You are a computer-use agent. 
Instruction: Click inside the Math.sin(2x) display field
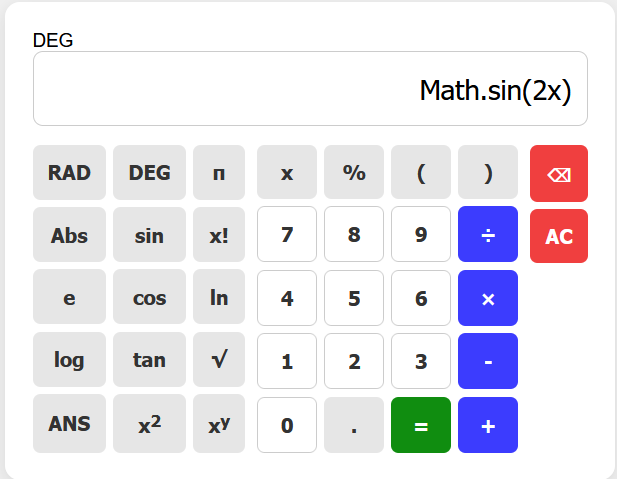[x=310, y=89]
